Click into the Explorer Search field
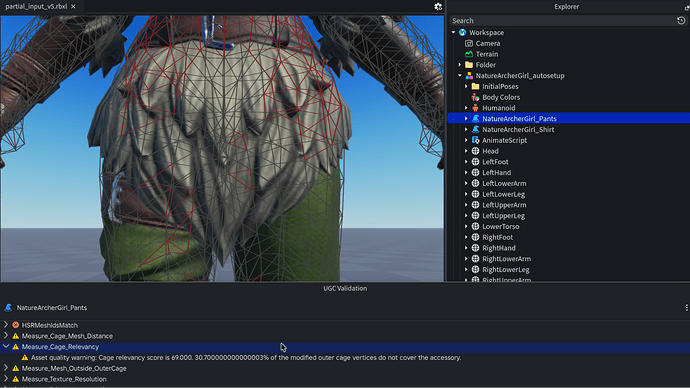This screenshot has width=690, height=388. (562, 21)
